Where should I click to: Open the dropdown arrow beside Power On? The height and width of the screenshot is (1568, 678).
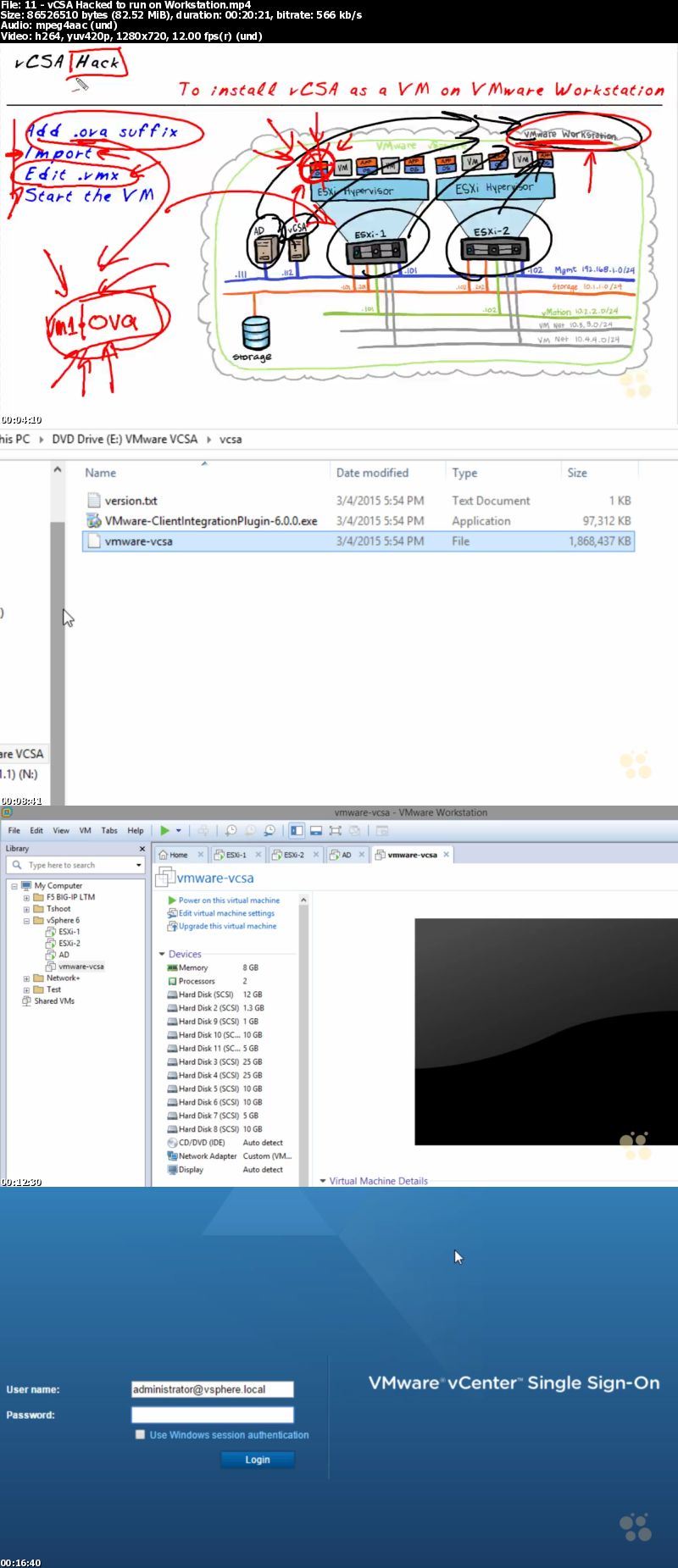pyautogui.click(x=178, y=831)
